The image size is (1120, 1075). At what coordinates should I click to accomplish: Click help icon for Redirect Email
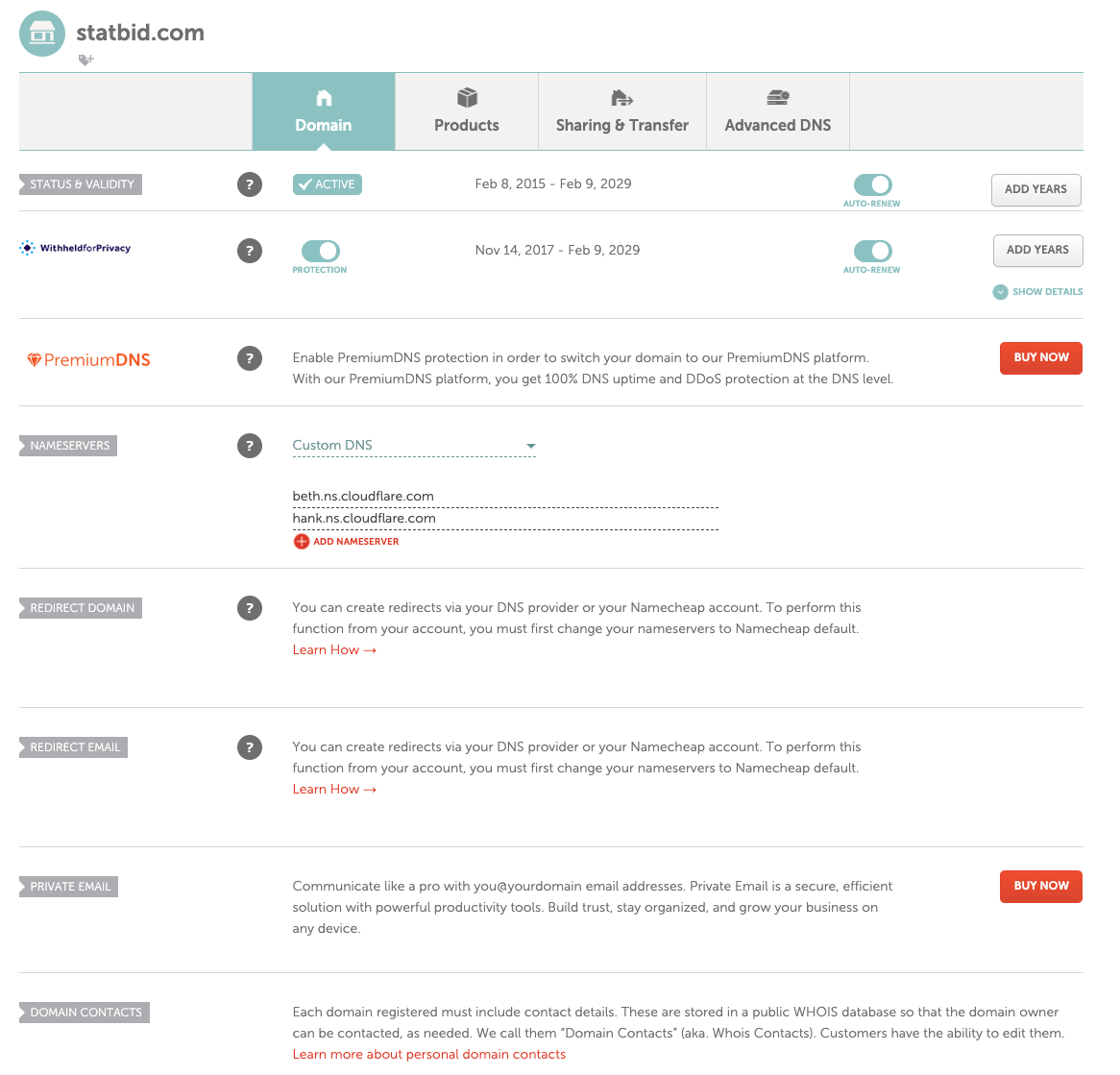(x=250, y=747)
